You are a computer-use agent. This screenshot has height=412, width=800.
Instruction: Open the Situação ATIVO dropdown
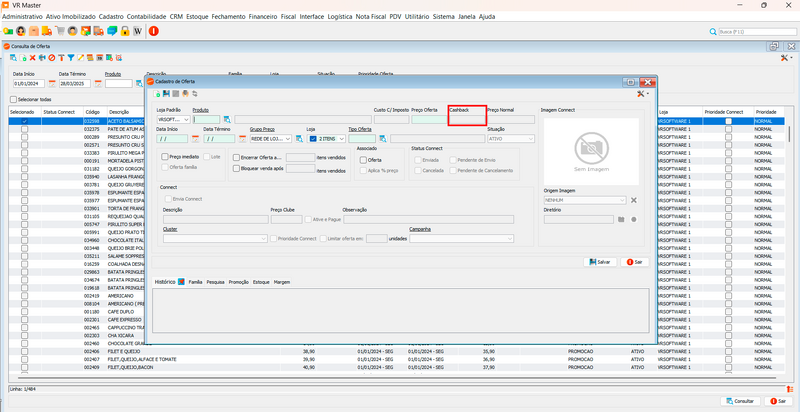(x=511, y=139)
